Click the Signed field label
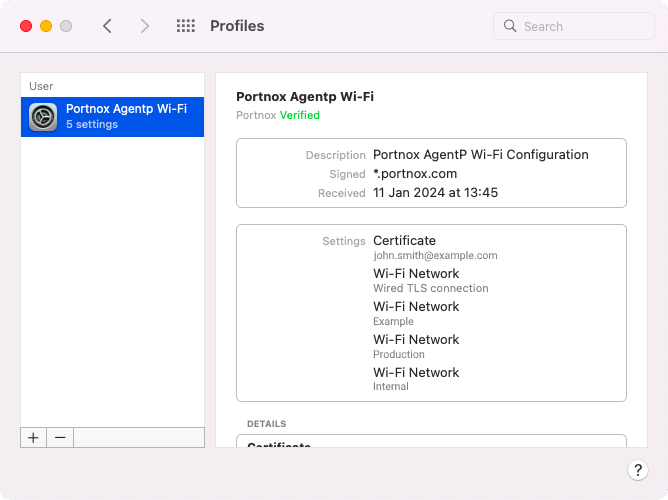Image resolution: width=668 pixels, height=500 pixels. click(x=347, y=174)
